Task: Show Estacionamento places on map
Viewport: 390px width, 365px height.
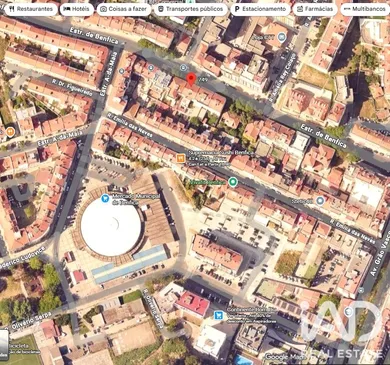Action: [260, 9]
